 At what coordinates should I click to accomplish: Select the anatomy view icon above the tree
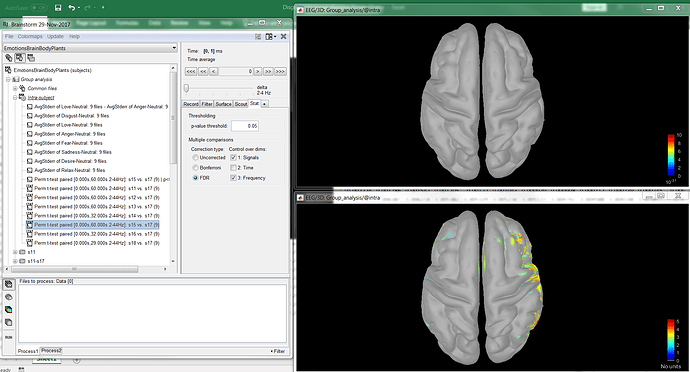tap(8, 58)
